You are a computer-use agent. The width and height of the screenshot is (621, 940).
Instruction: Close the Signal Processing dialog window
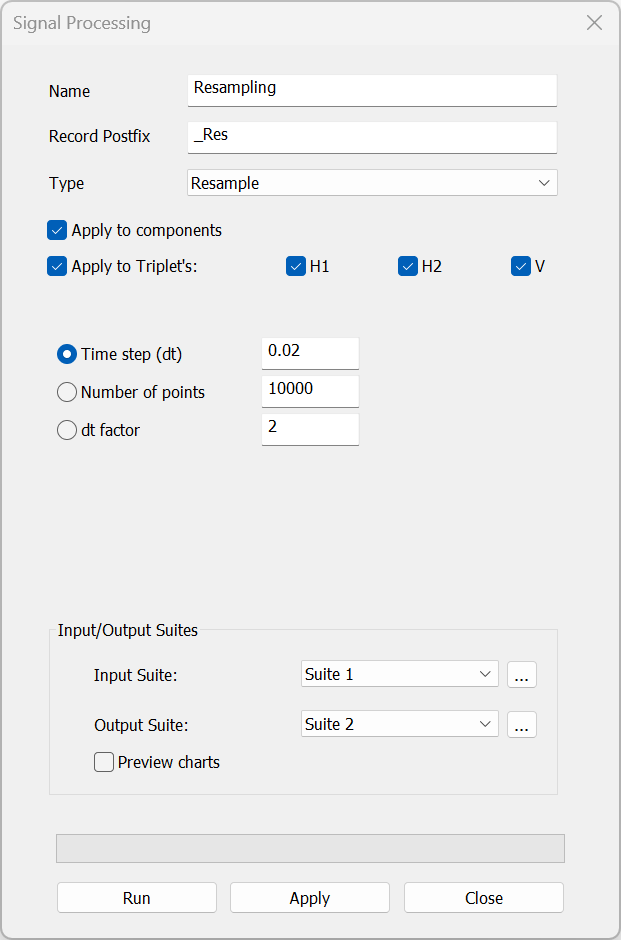click(594, 23)
